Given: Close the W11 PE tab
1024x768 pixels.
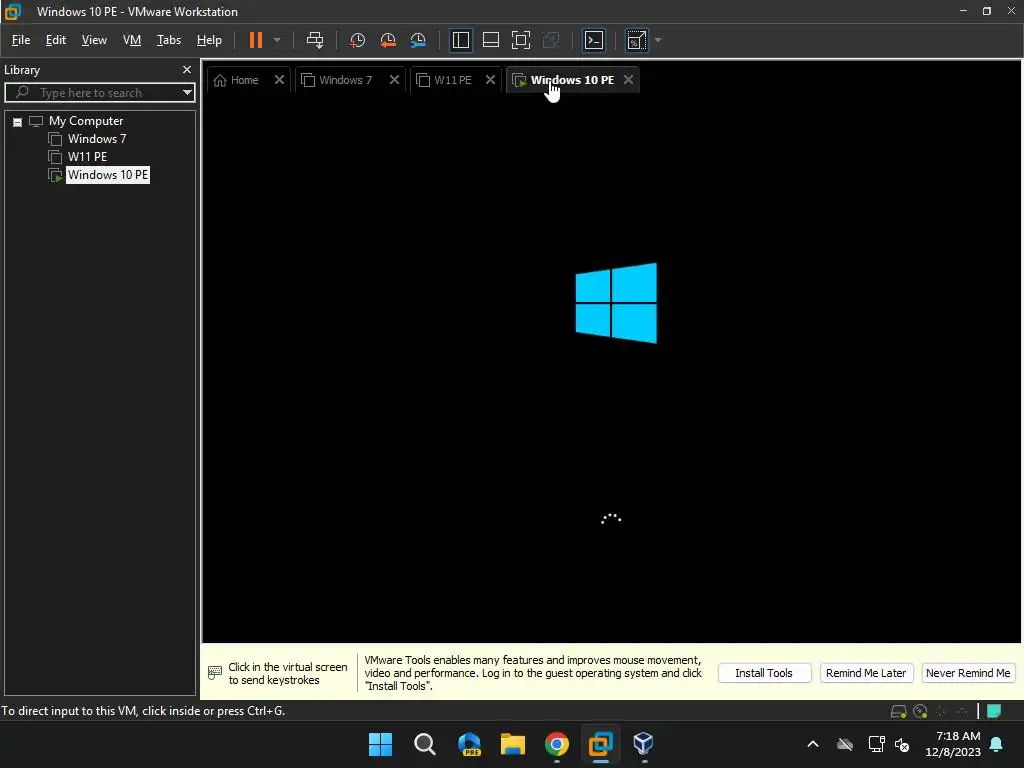Looking at the screenshot, I should (490, 80).
